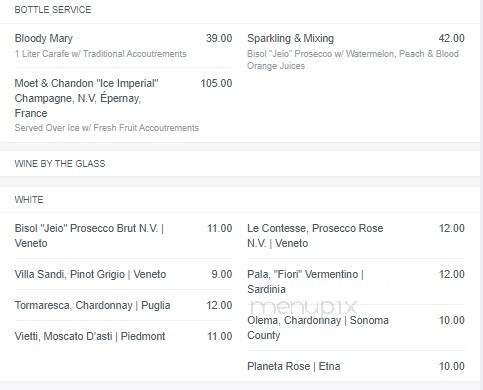This screenshot has width=483, height=390.
Task: Click the 105.00 price for Moet
Action: [216, 83]
